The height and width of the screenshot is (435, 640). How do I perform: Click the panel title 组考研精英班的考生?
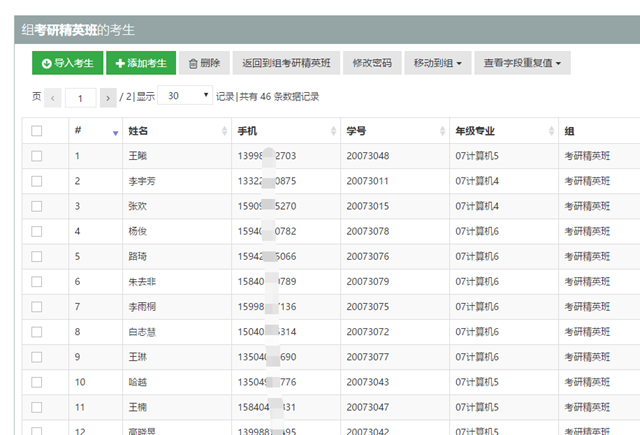(78, 30)
